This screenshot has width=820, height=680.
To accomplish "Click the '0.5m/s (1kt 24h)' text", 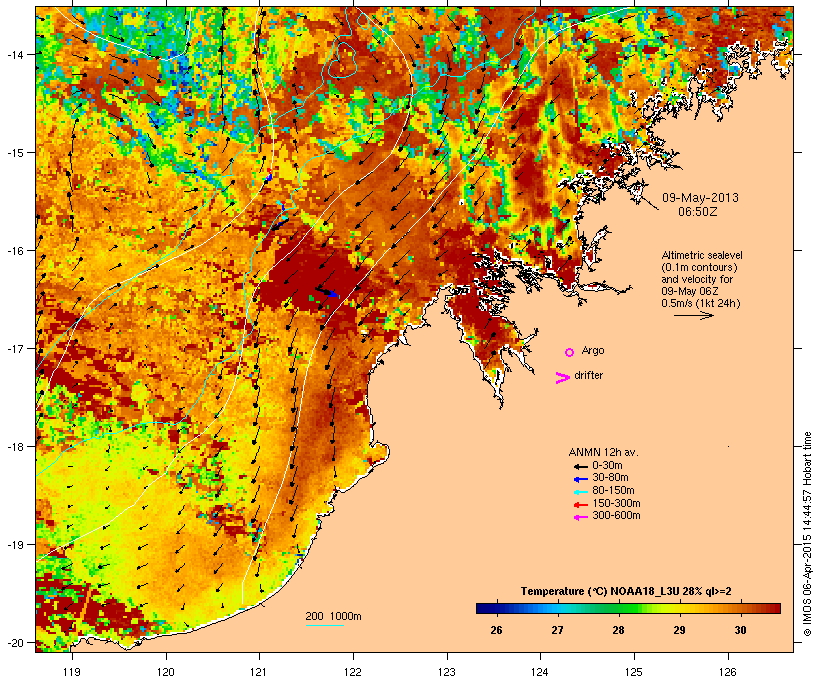I will point(701,303).
